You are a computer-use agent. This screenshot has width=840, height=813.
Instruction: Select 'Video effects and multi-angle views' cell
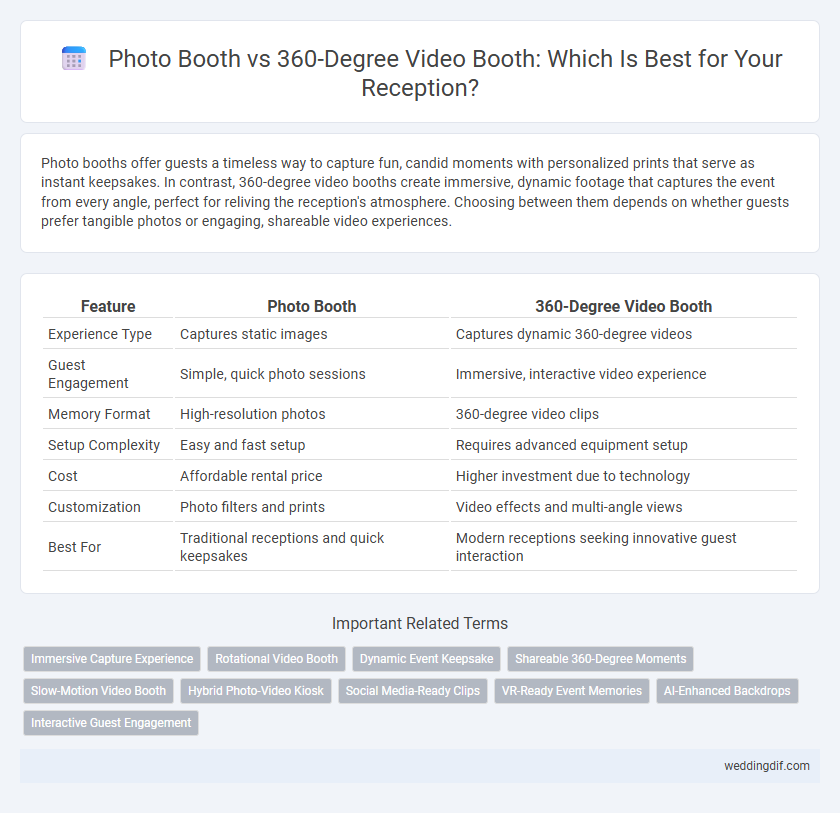(624, 507)
